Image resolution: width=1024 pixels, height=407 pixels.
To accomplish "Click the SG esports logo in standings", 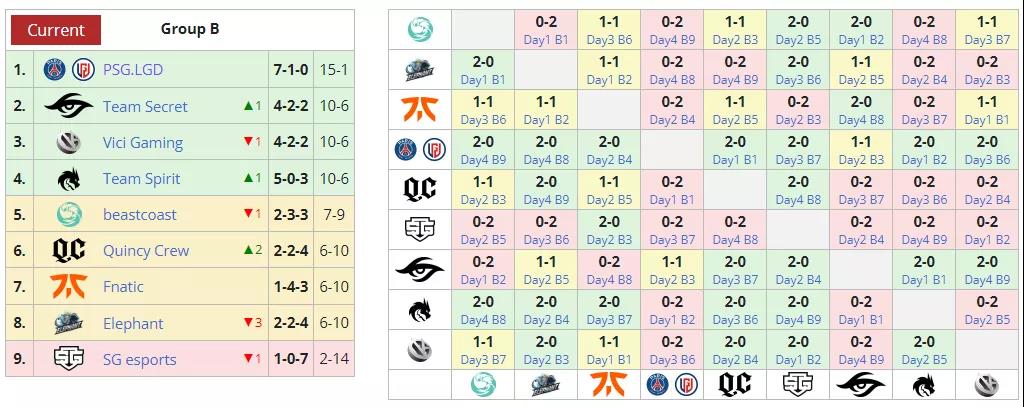I will pos(69,359).
